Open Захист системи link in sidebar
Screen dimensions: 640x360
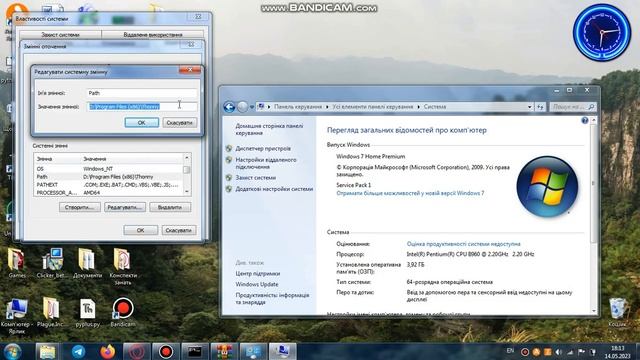[256, 178]
